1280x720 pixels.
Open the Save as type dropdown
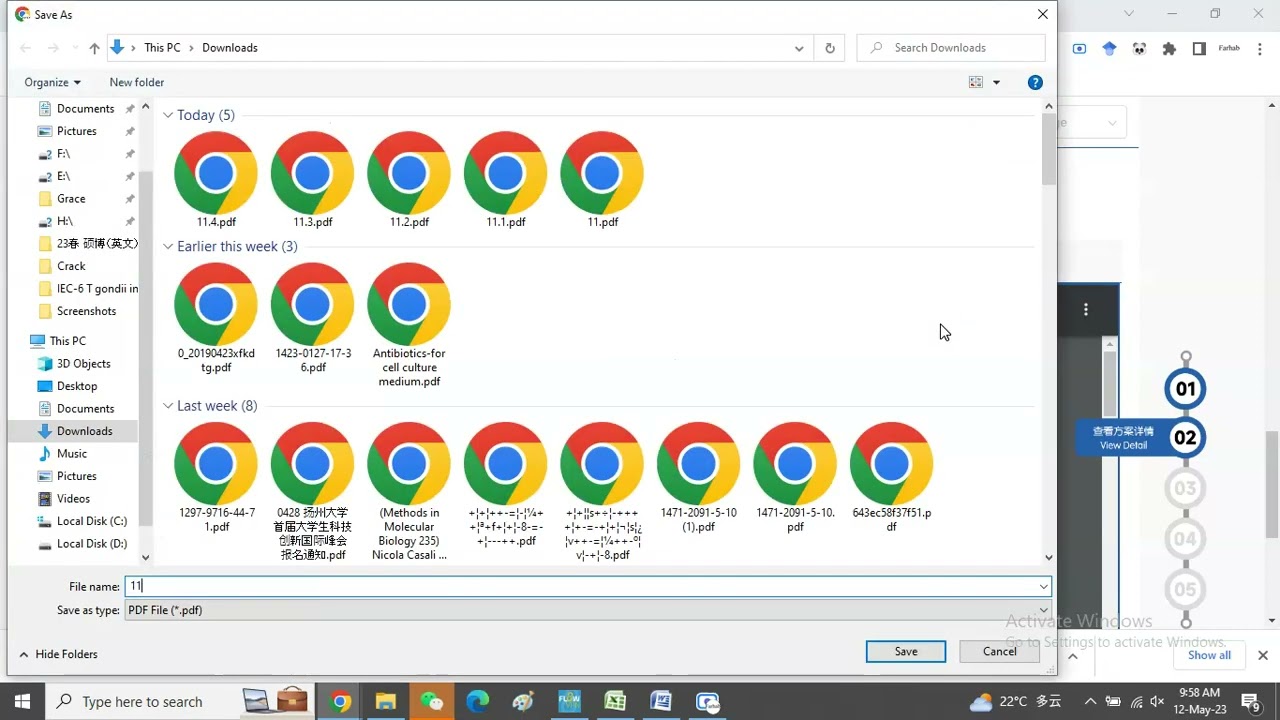(x=588, y=610)
